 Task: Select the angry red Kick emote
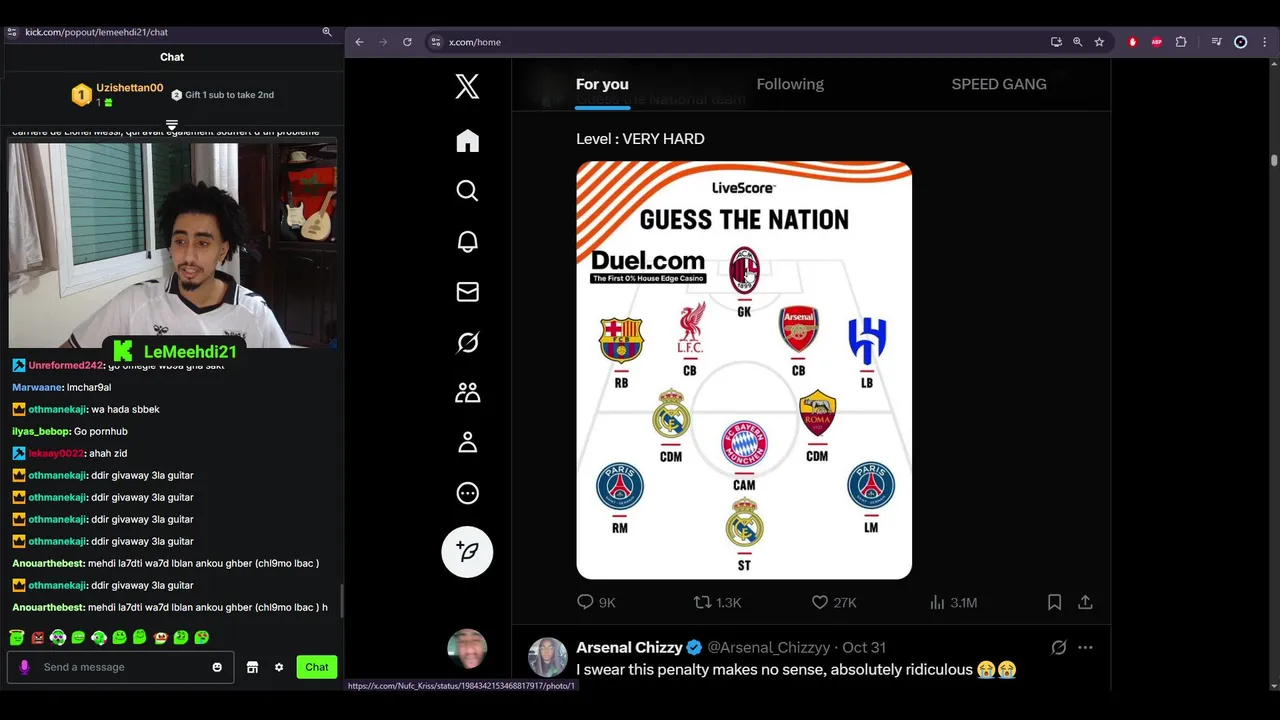[37, 637]
